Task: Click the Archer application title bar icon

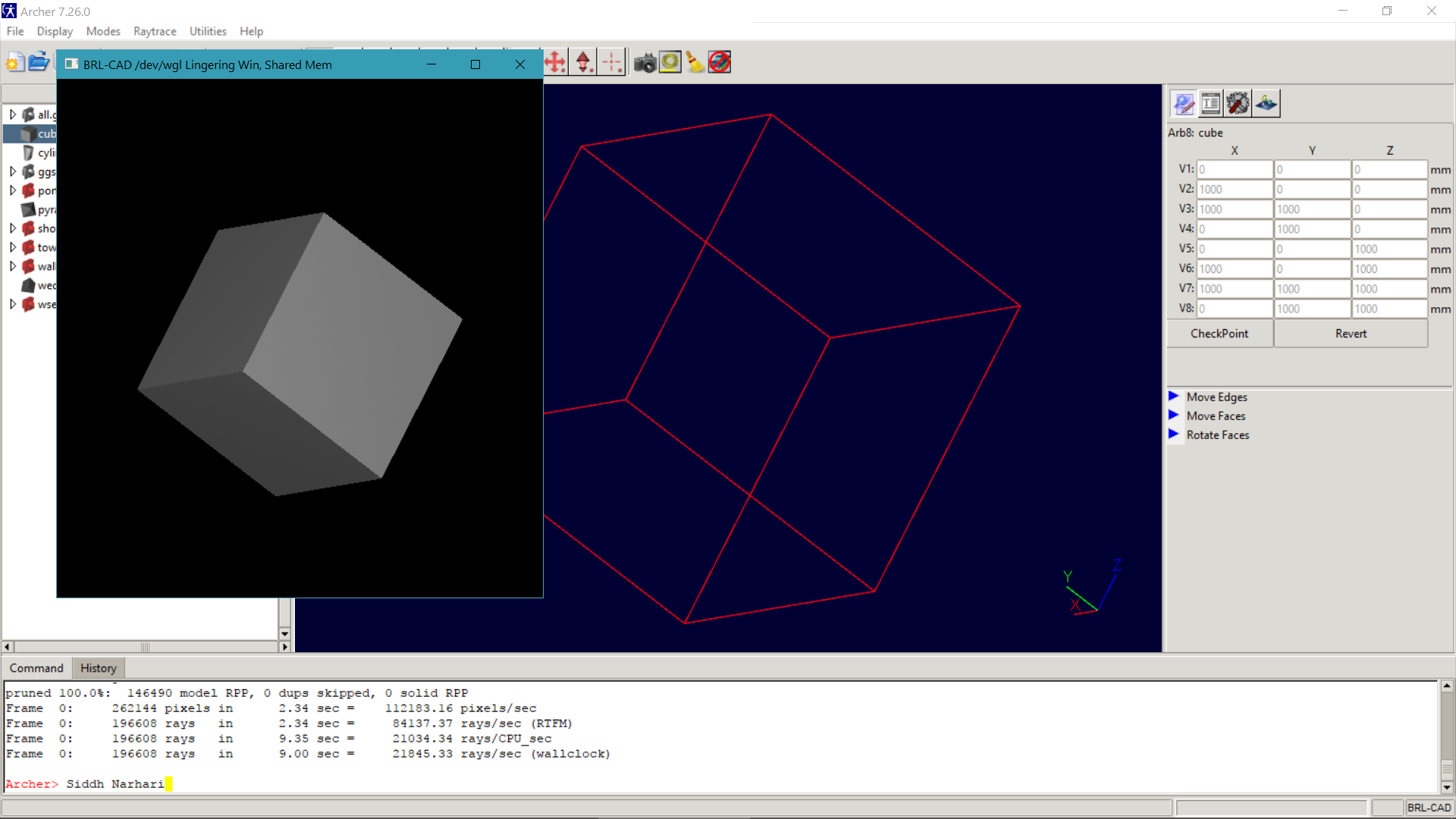Action: tap(9, 11)
